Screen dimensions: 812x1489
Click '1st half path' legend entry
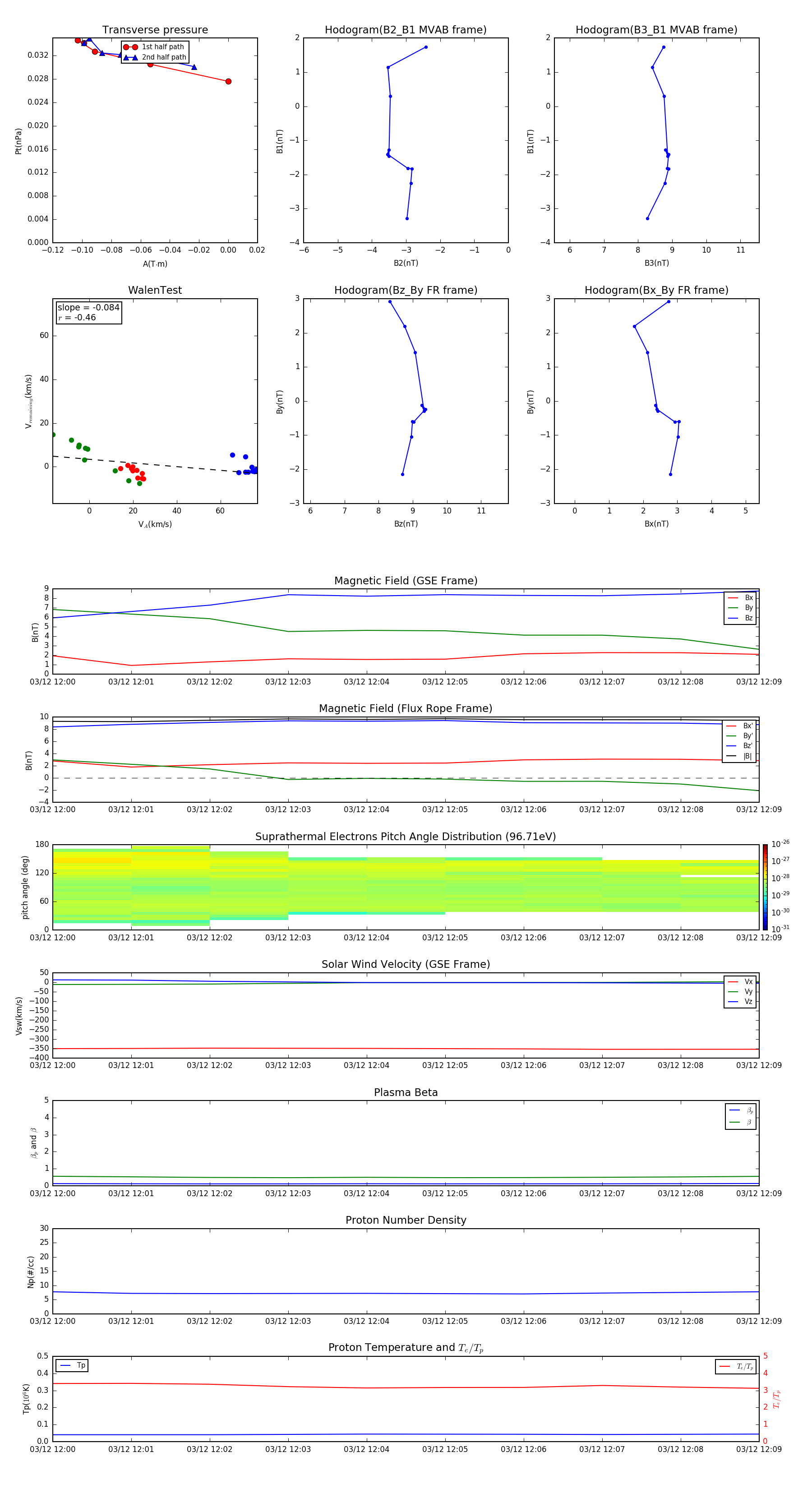click(x=154, y=47)
